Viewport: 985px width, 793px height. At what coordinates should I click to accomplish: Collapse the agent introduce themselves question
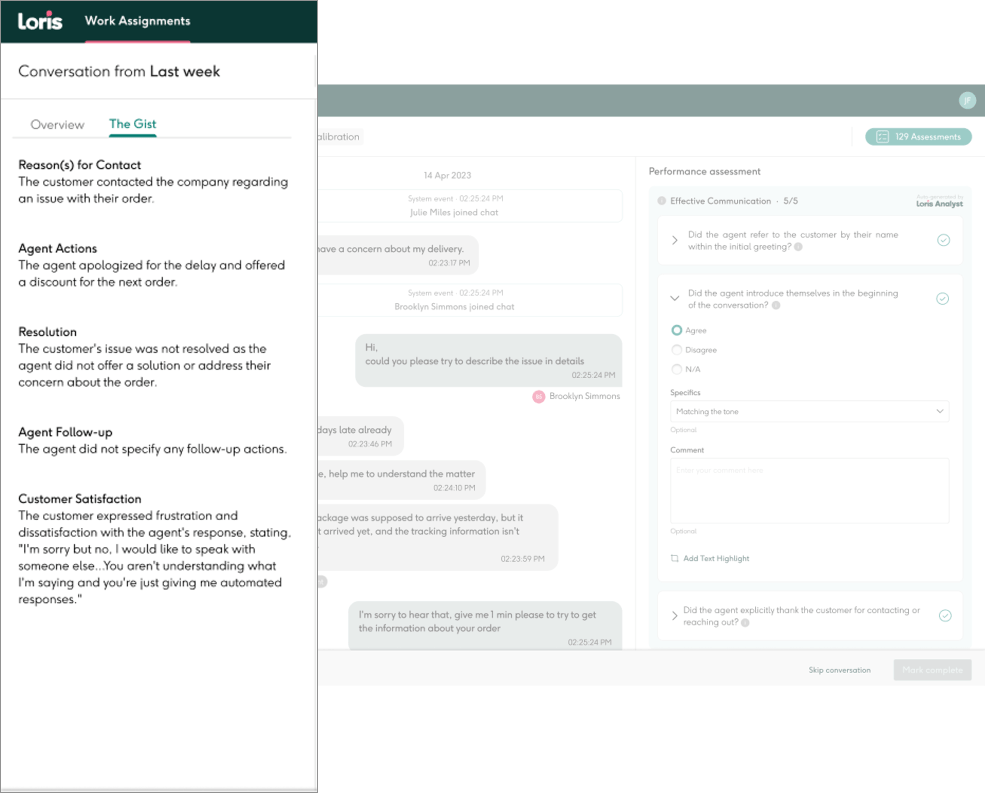tap(675, 298)
